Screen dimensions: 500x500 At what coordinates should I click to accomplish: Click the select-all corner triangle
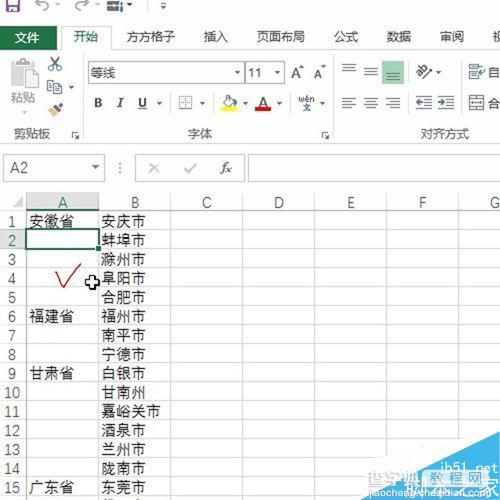tap(17, 202)
